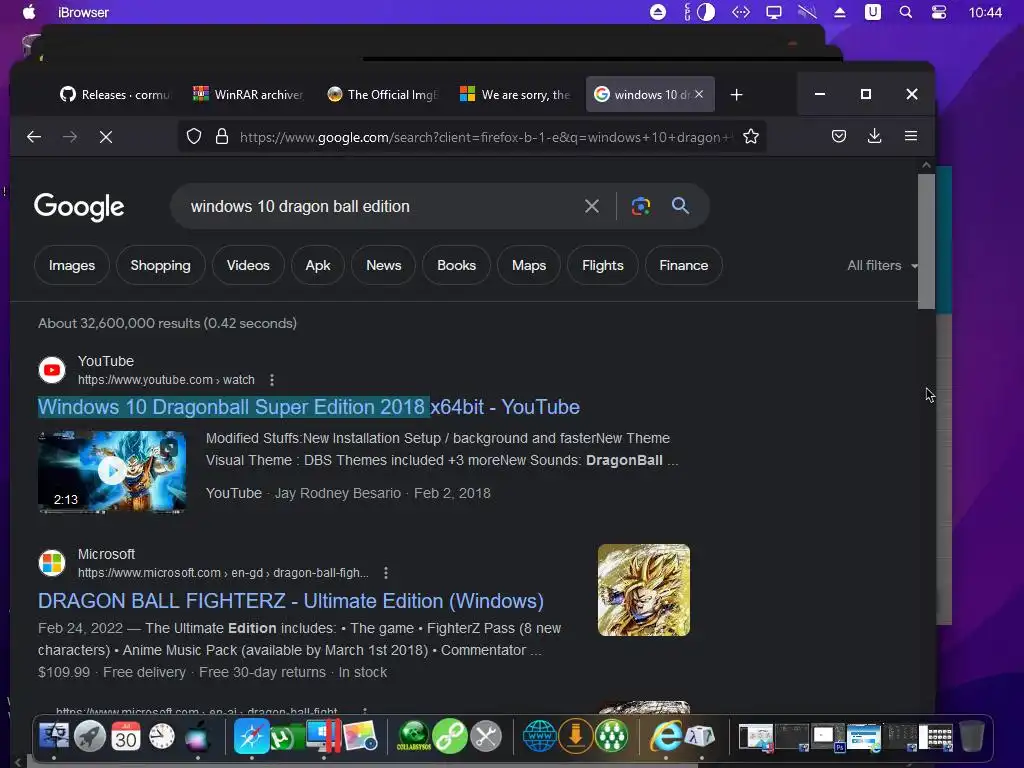Click the plain eject icon in menu bar
Image resolution: width=1024 pixels, height=768 pixels.
point(840,12)
